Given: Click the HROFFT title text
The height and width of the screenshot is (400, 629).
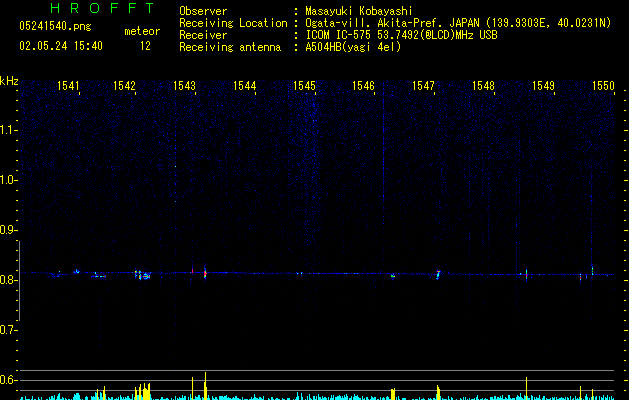Looking at the screenshot, I should [103, 8].
